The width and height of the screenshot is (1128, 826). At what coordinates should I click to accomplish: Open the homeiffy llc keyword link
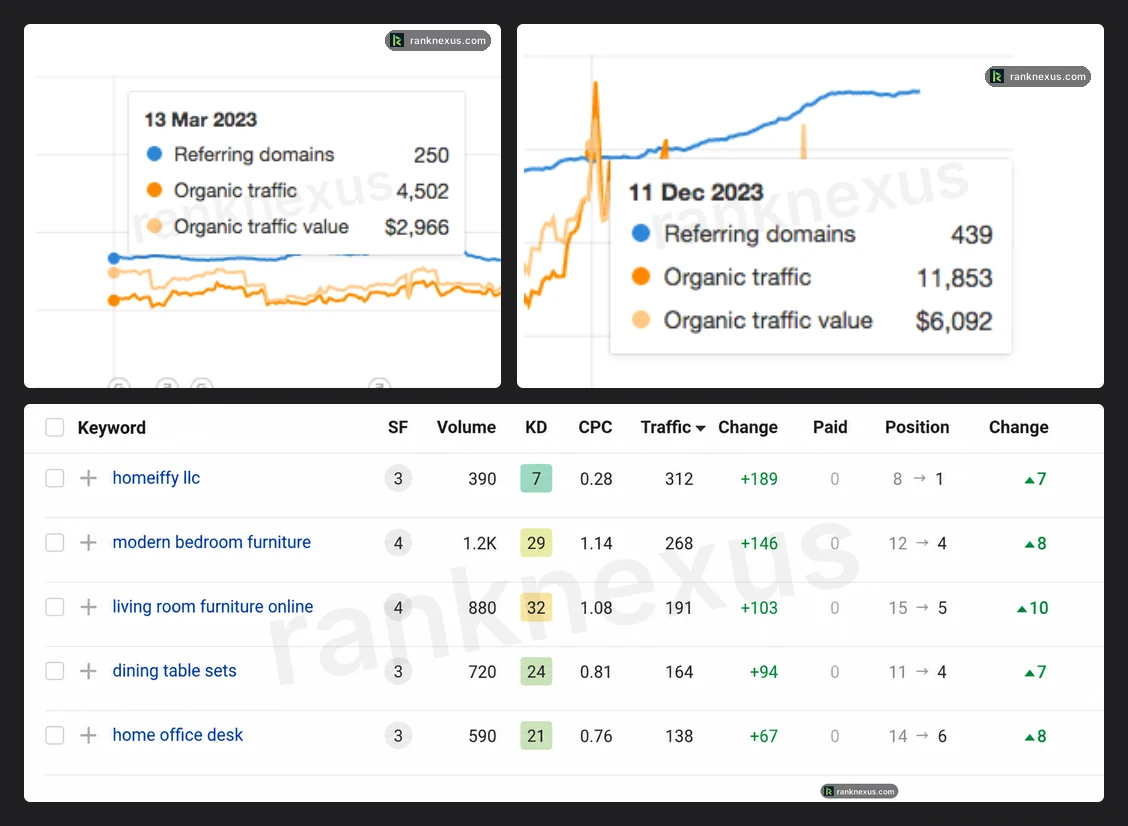[x=156, y=478]
